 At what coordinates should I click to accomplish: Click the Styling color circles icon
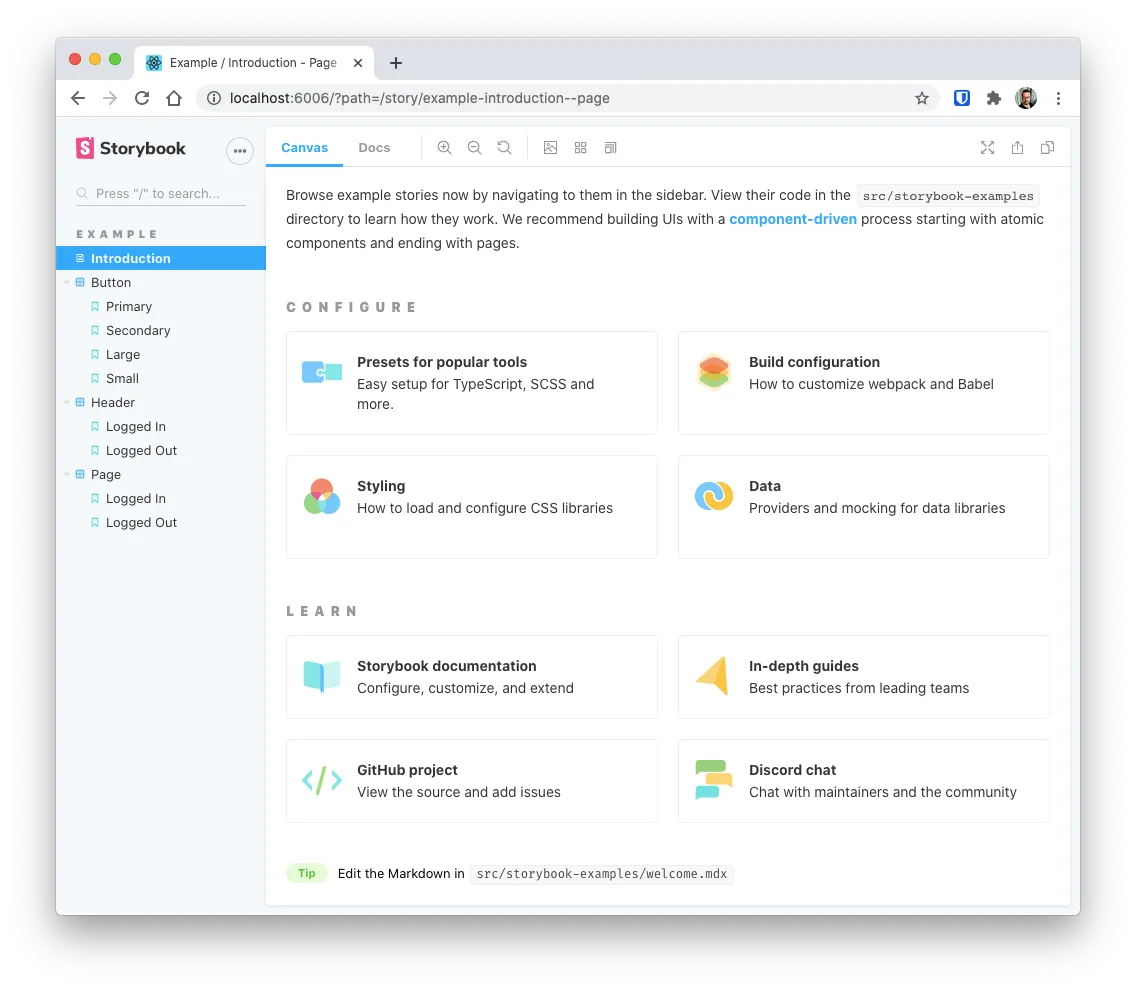point(322,496)
